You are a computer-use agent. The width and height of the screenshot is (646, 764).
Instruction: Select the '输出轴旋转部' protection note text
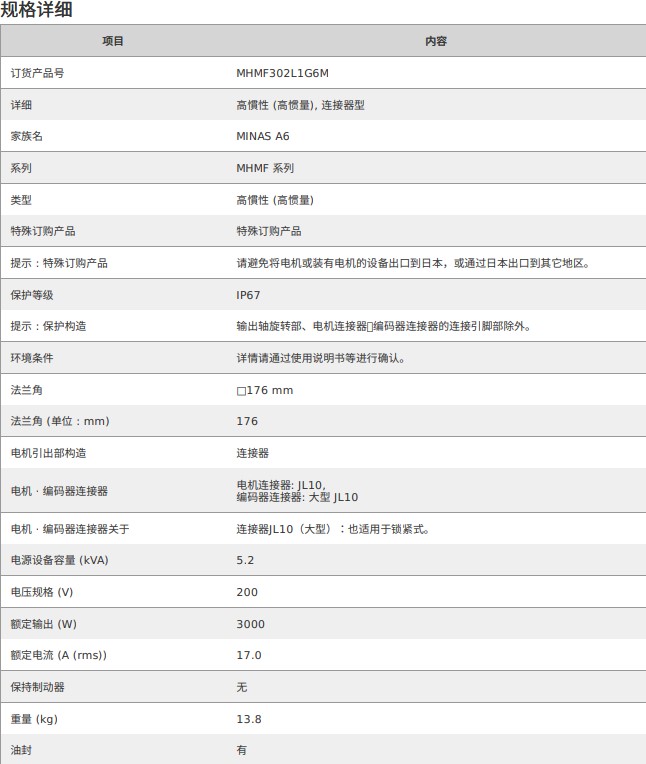384,326
